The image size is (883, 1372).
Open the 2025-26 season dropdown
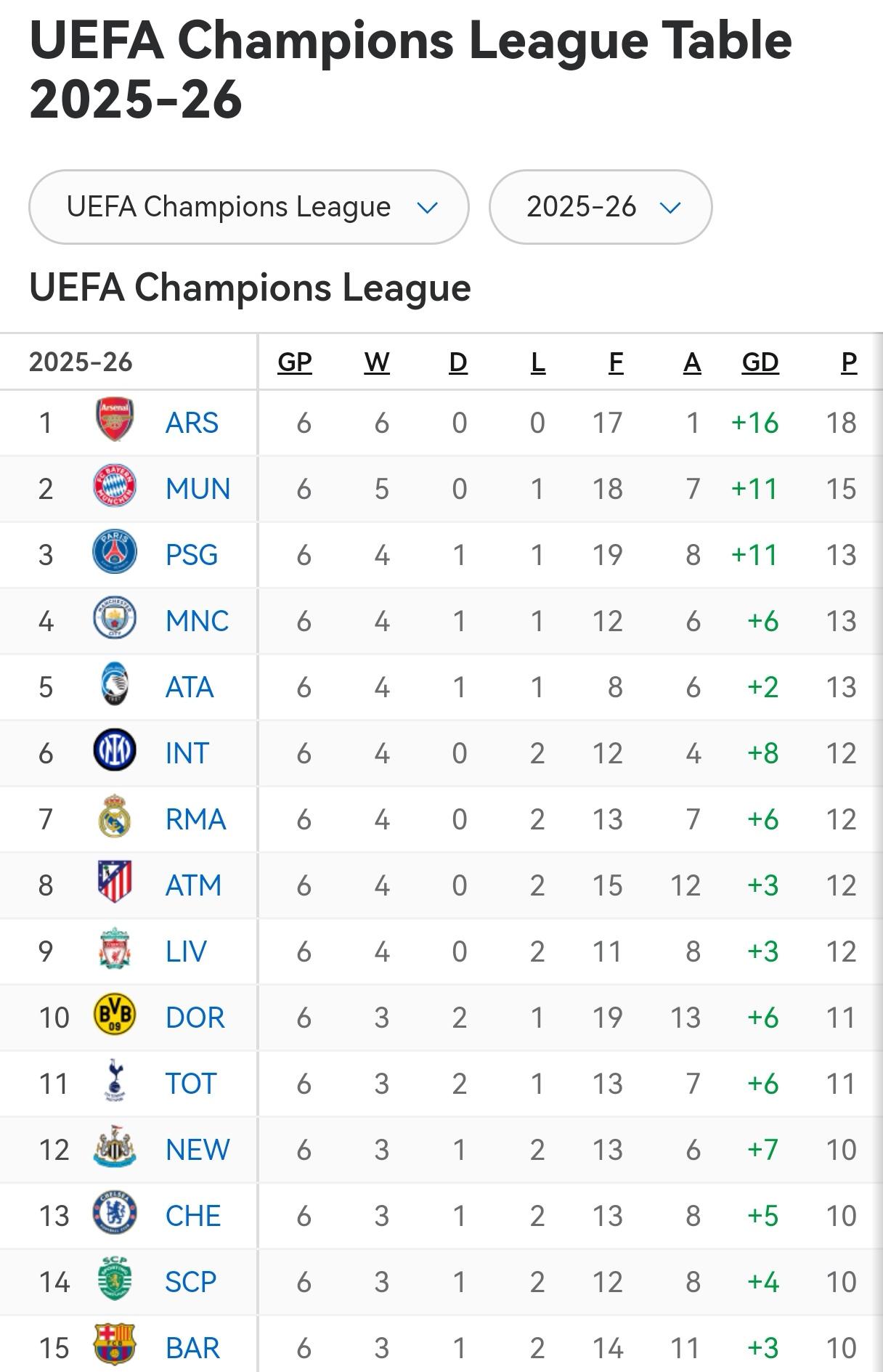[x=601, y=208]
